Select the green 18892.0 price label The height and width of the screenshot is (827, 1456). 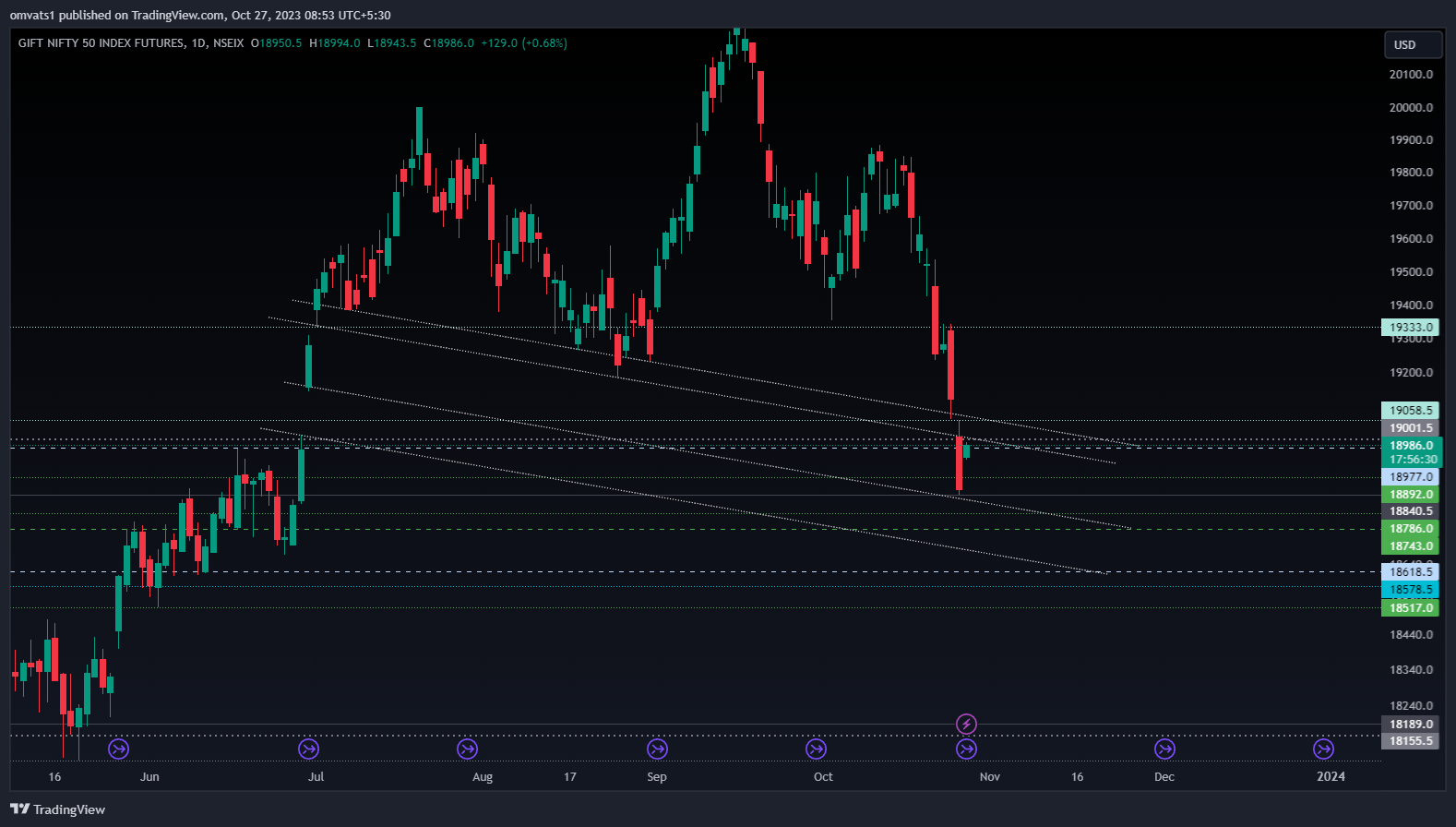1411,494
